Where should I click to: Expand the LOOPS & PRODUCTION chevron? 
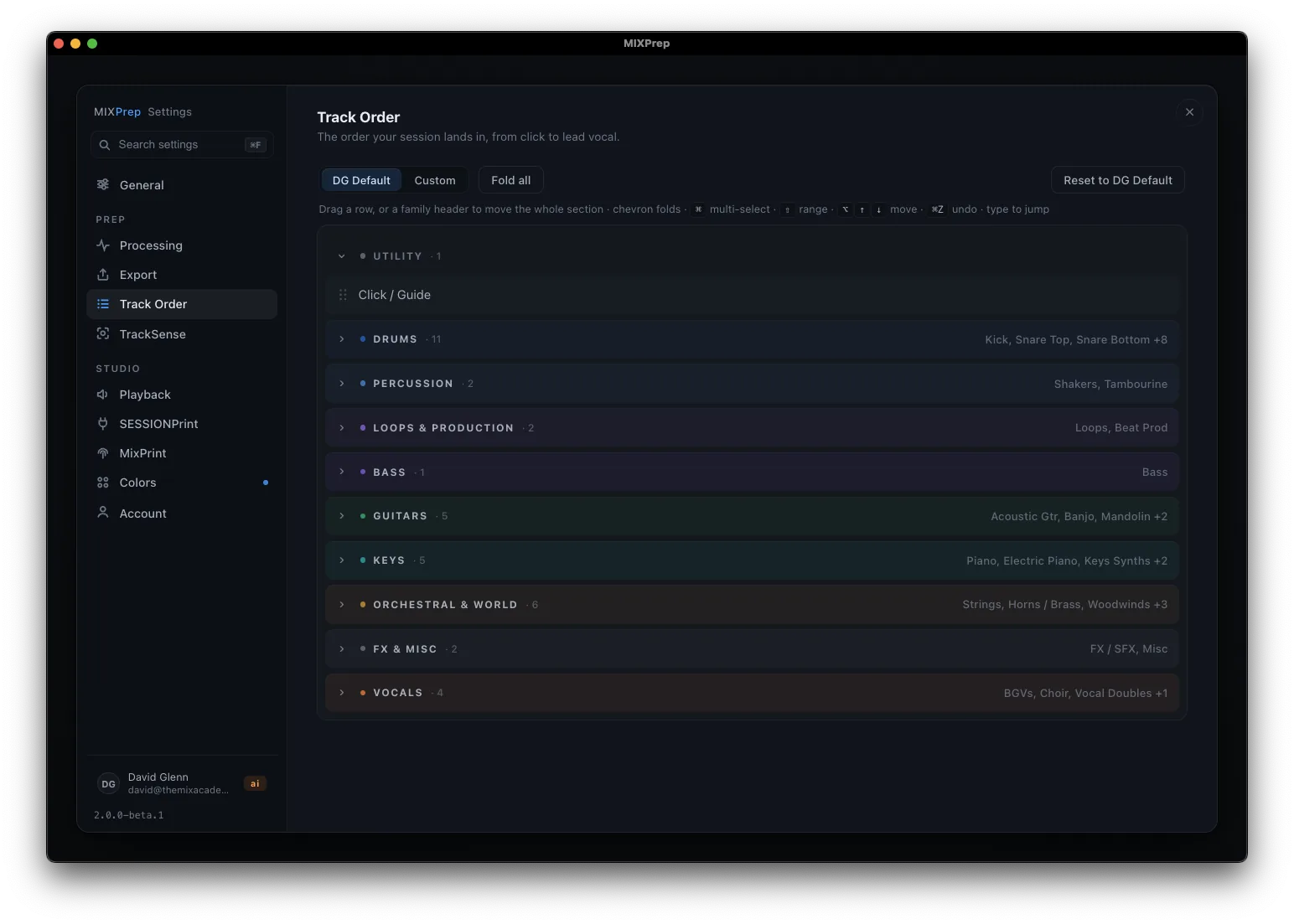(x=342, y=428)
